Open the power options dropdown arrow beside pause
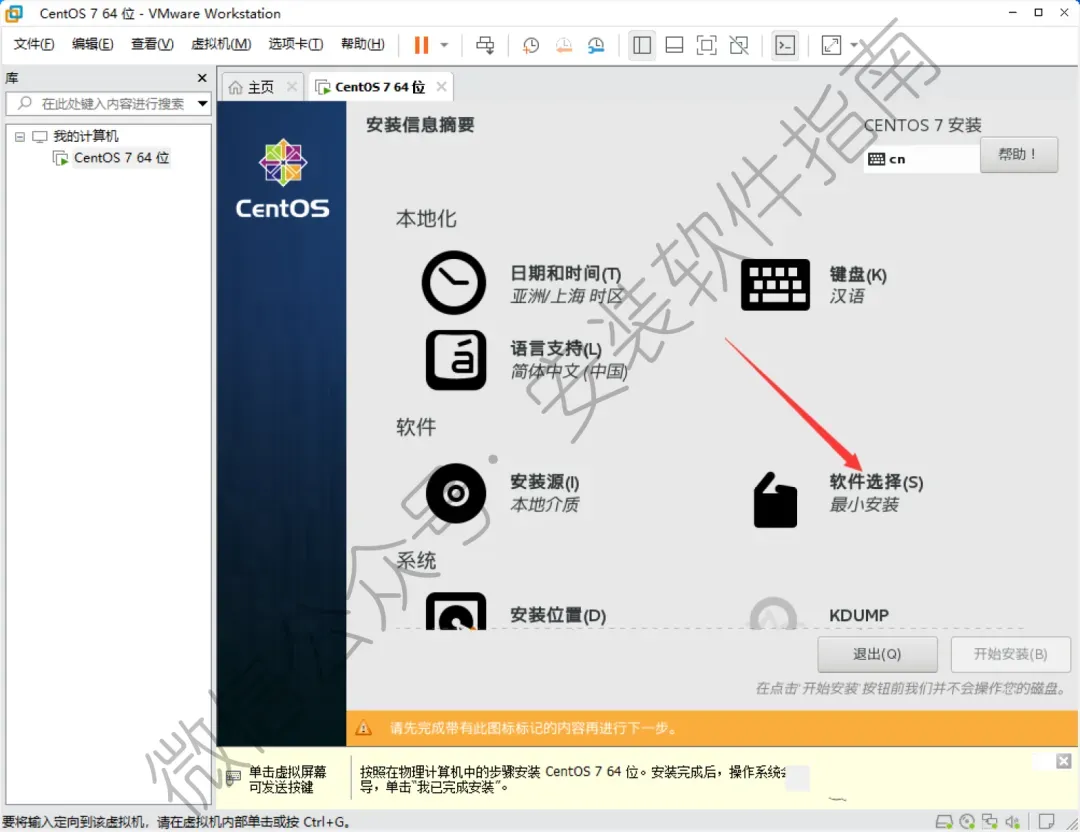The image size is (1080, 832). 444,45
